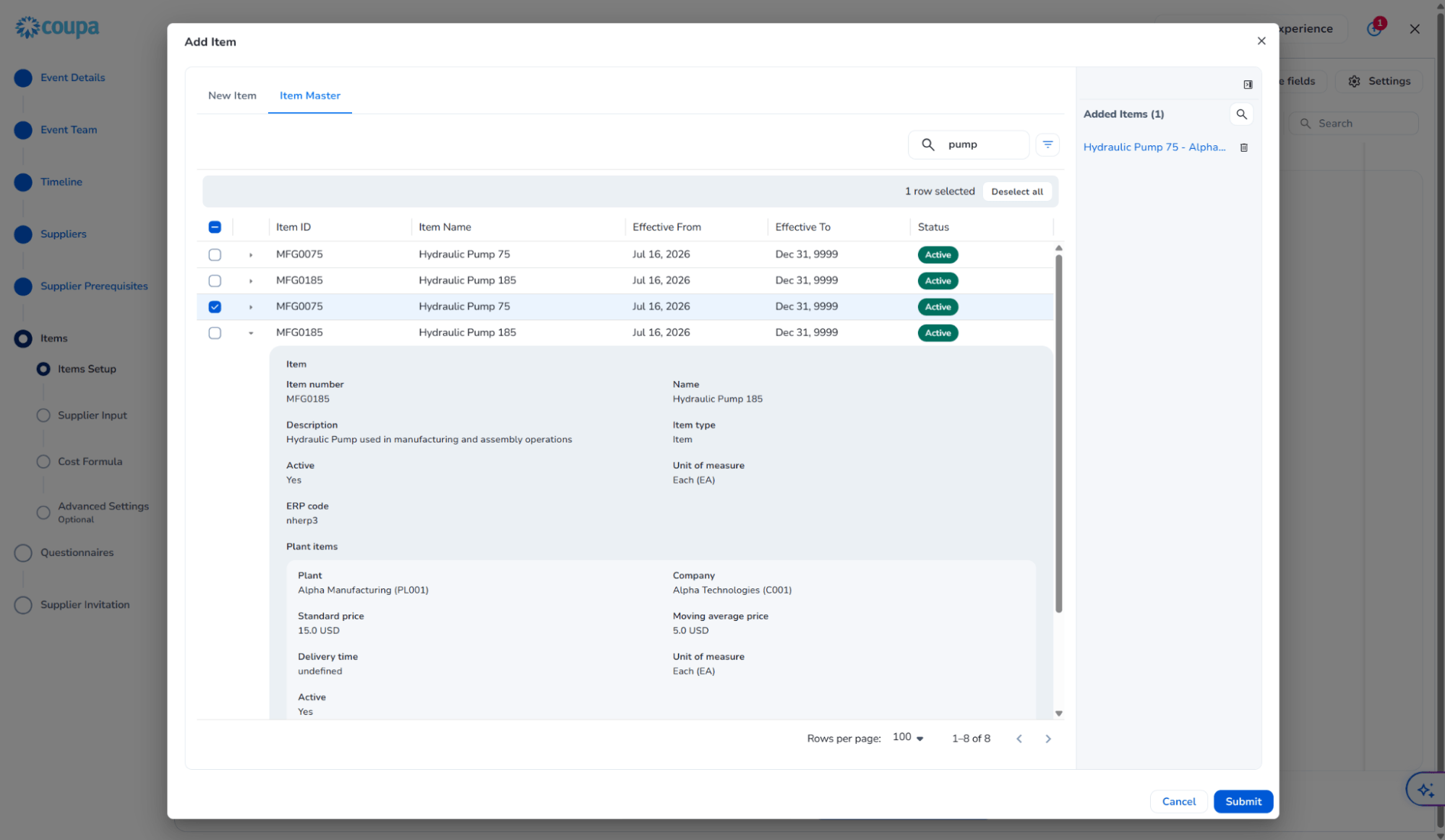This screenshot has width=1445, height=840.
Task: Sort by the Effective From column header
Action: click(x=666, y=227)
